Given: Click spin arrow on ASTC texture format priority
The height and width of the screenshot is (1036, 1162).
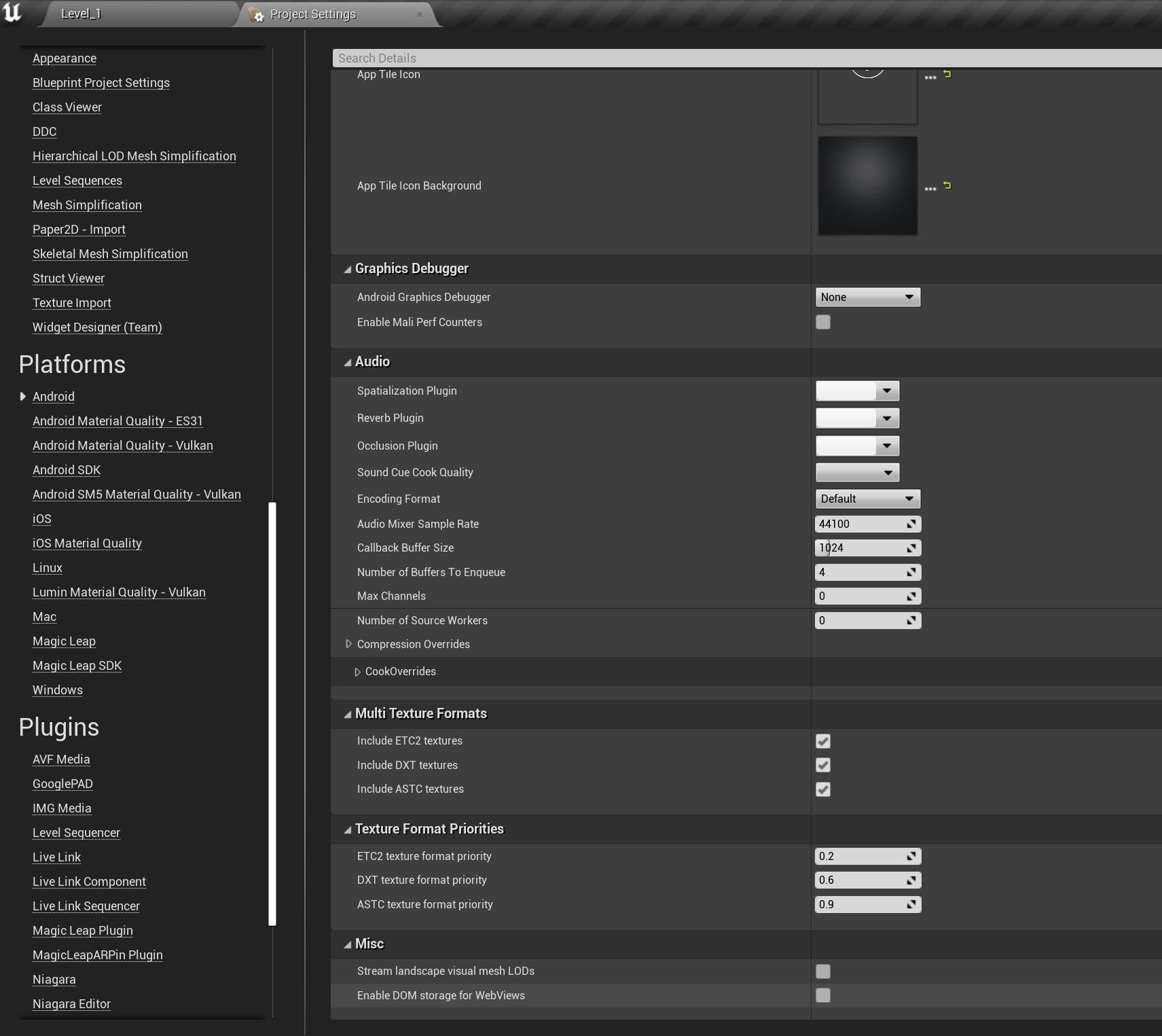Looking at the screenshot, I should tap(911, 904).
